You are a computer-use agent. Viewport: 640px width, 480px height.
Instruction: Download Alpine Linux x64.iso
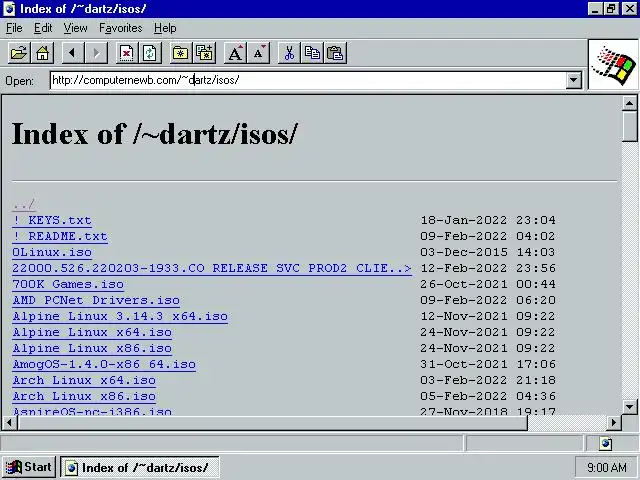pyautogui.click(x=92, y=332)
